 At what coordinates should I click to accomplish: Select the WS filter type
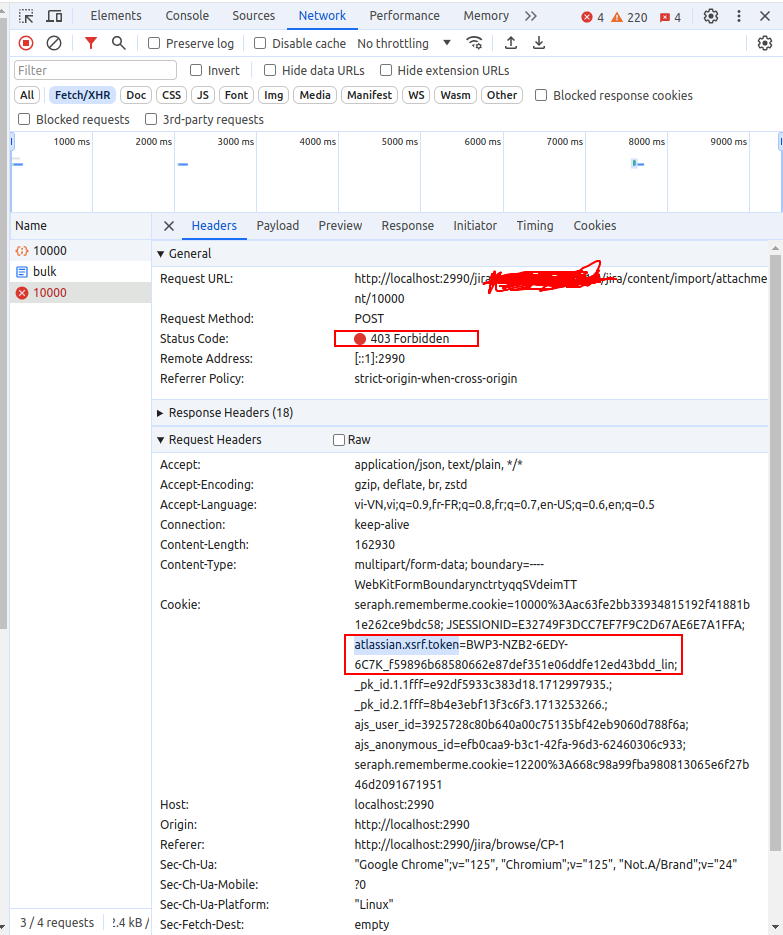(416, 95)
